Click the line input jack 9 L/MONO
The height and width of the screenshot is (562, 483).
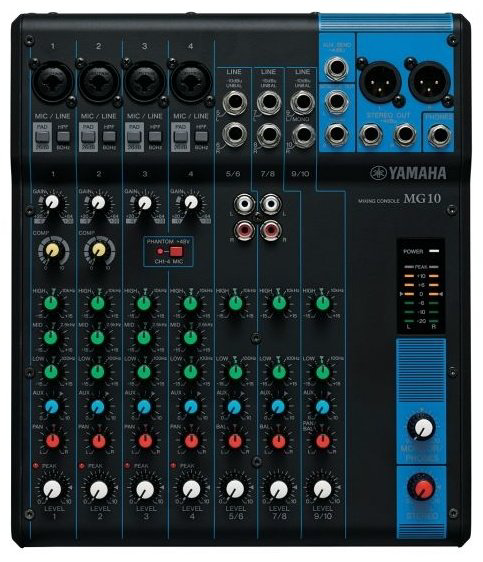(303, 102)
